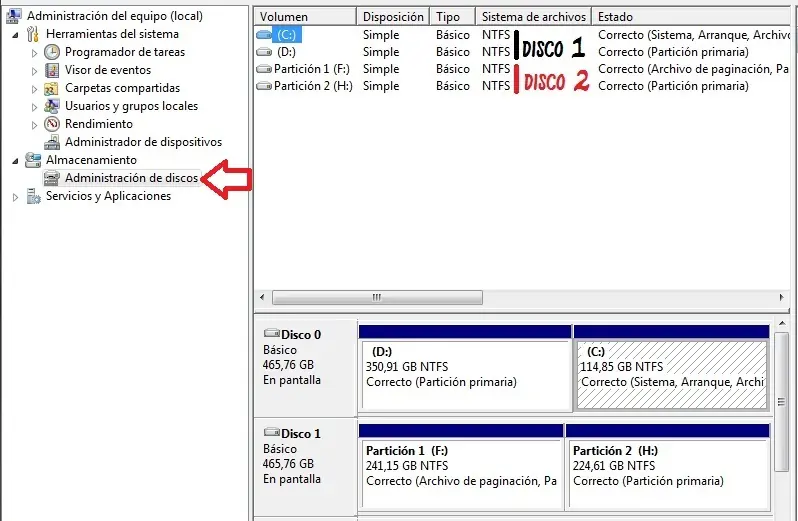
Task: Open Administrador de dispositivos
Action: point(144,142)
